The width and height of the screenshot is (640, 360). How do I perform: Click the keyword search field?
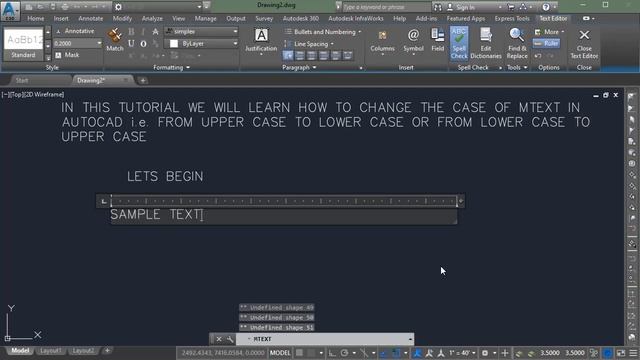pos(386,7)
